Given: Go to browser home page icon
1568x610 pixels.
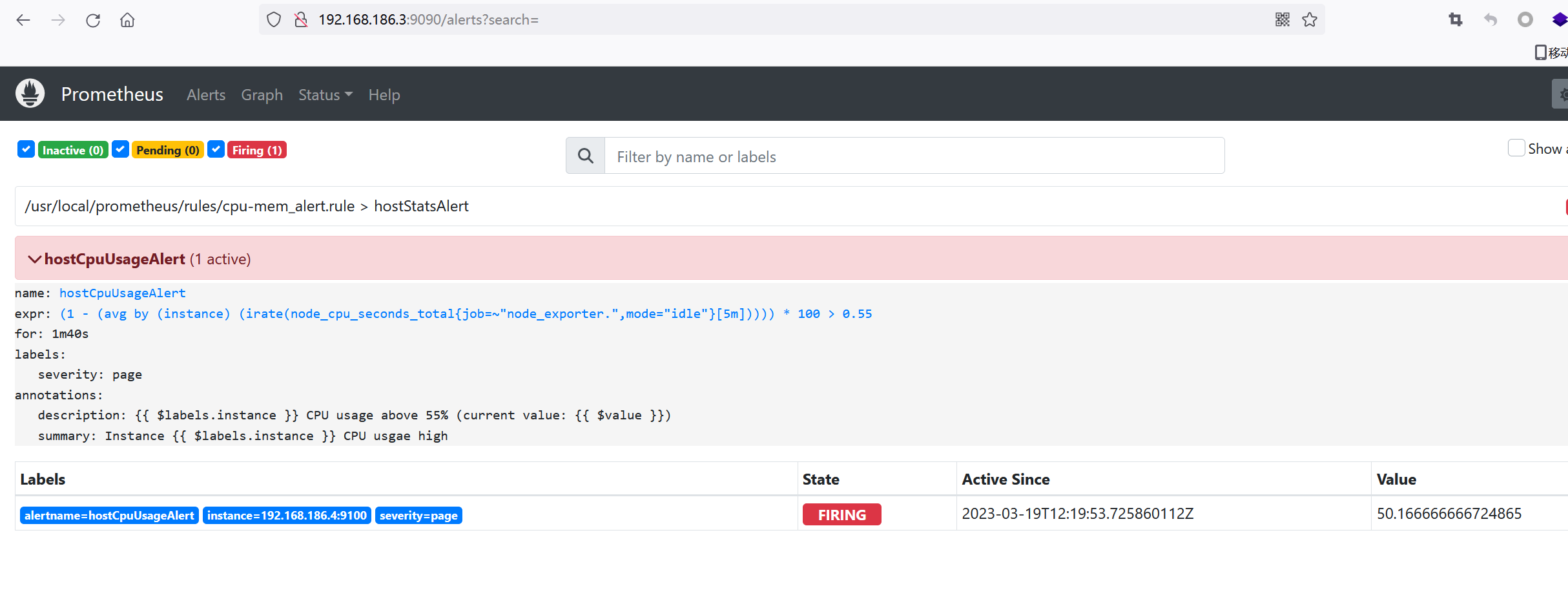Looking at the screenshot, I should pyautogui.click(x=127, y=20).
